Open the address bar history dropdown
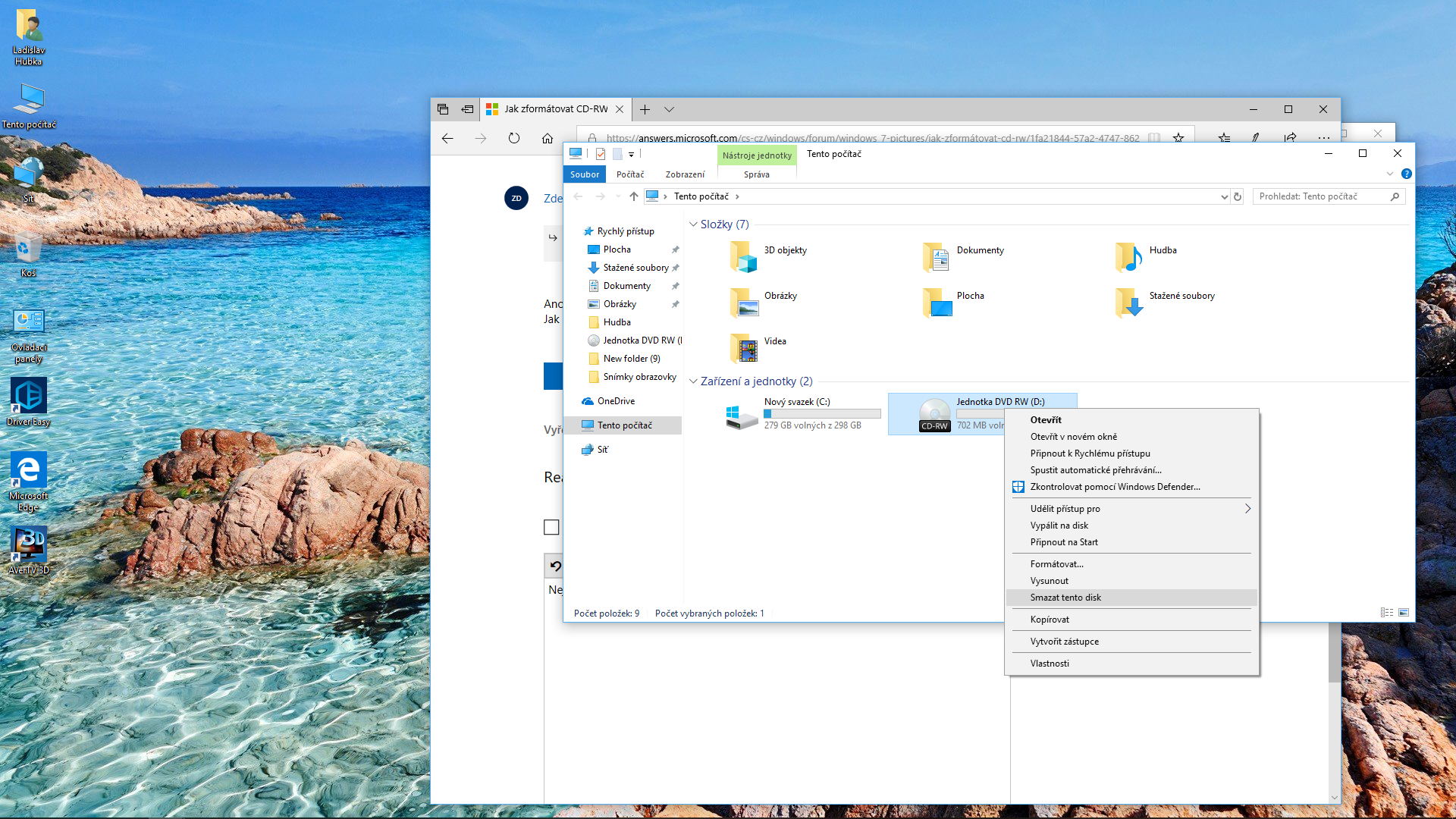The image size is (1456, 819). click(1224, 197)
